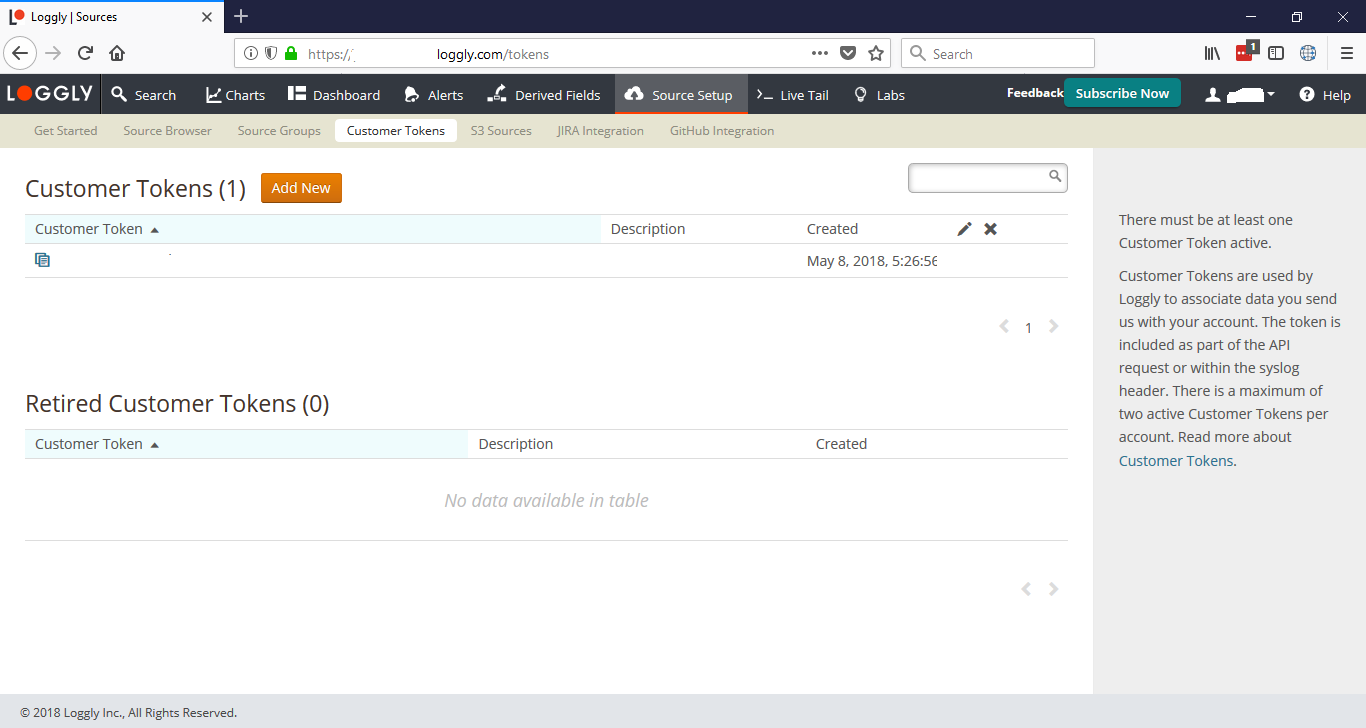The width and height of the screenshot is (1366, 728).
Task: Open the Charts menu item
Action: pos(236,95)
